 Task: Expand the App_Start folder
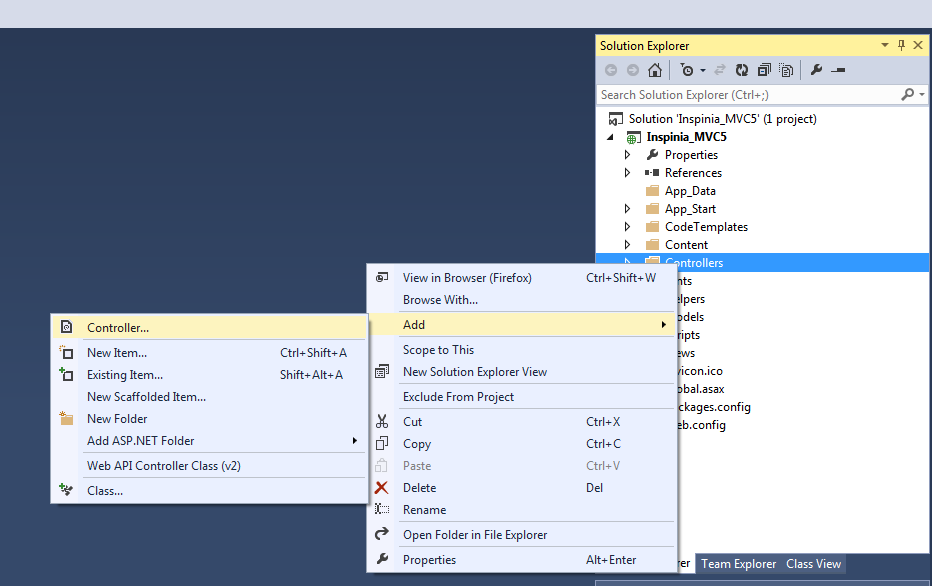coord(627,209)
